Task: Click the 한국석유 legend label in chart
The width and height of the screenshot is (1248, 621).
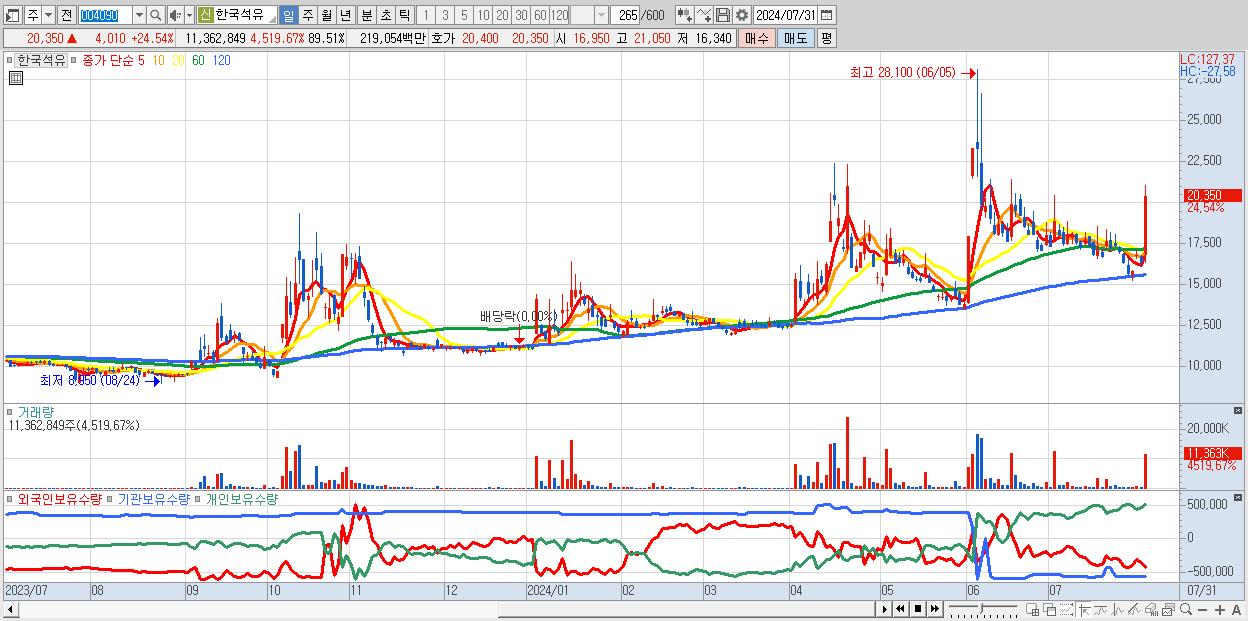Action: pos(41,60)
